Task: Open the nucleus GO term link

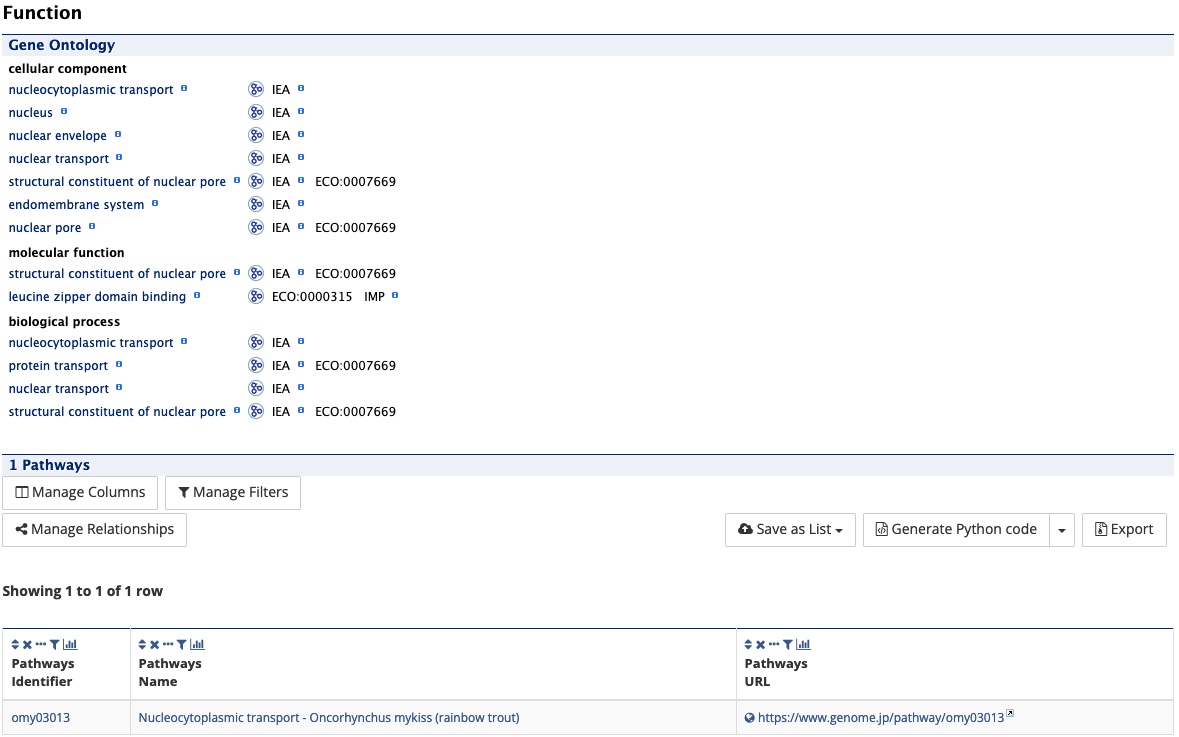Action: 31,113
